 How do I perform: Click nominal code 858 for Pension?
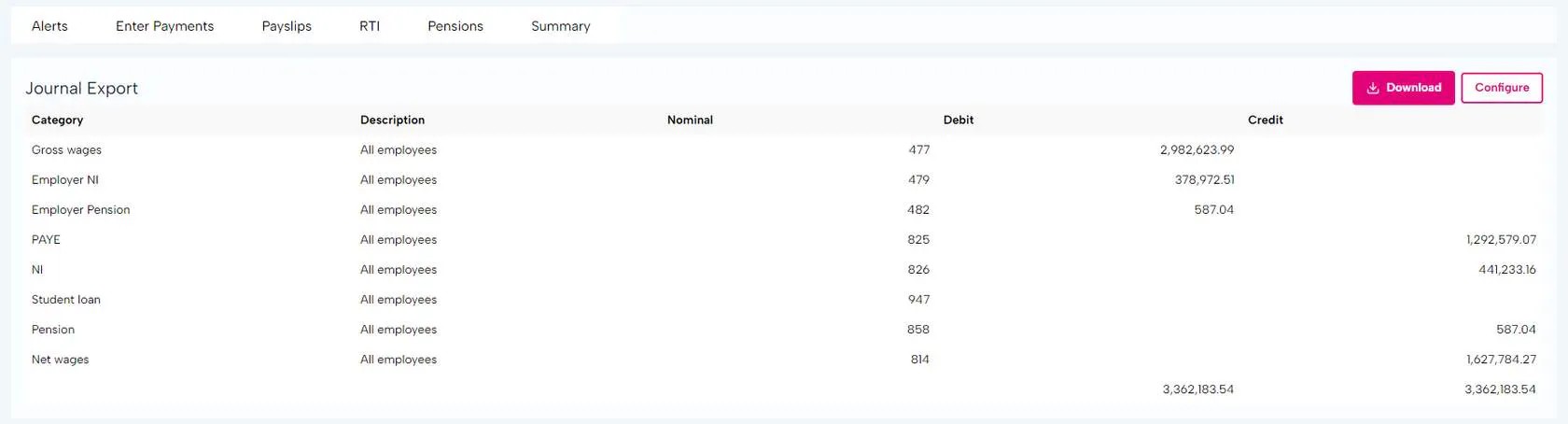917,329
